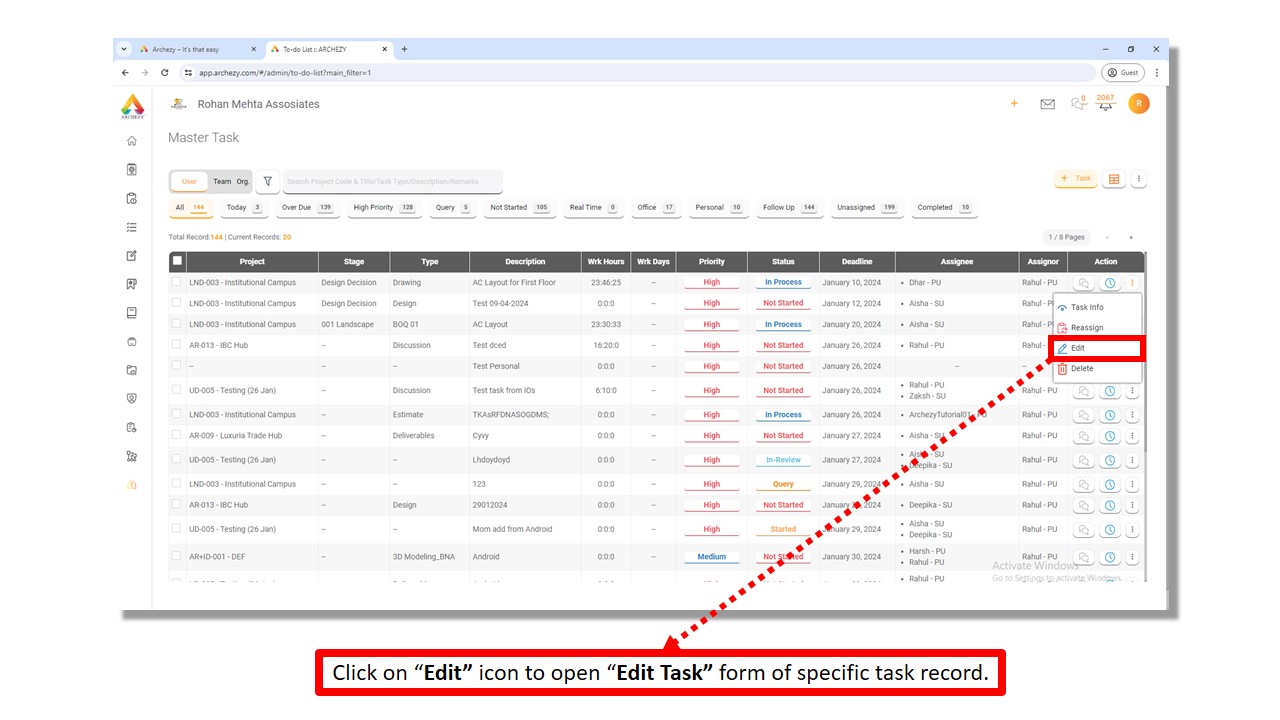Open the notification bell showing 2067
The height and width of the screenshot is (720, 1280).
pyautogui.click(x=1105, y=103)
